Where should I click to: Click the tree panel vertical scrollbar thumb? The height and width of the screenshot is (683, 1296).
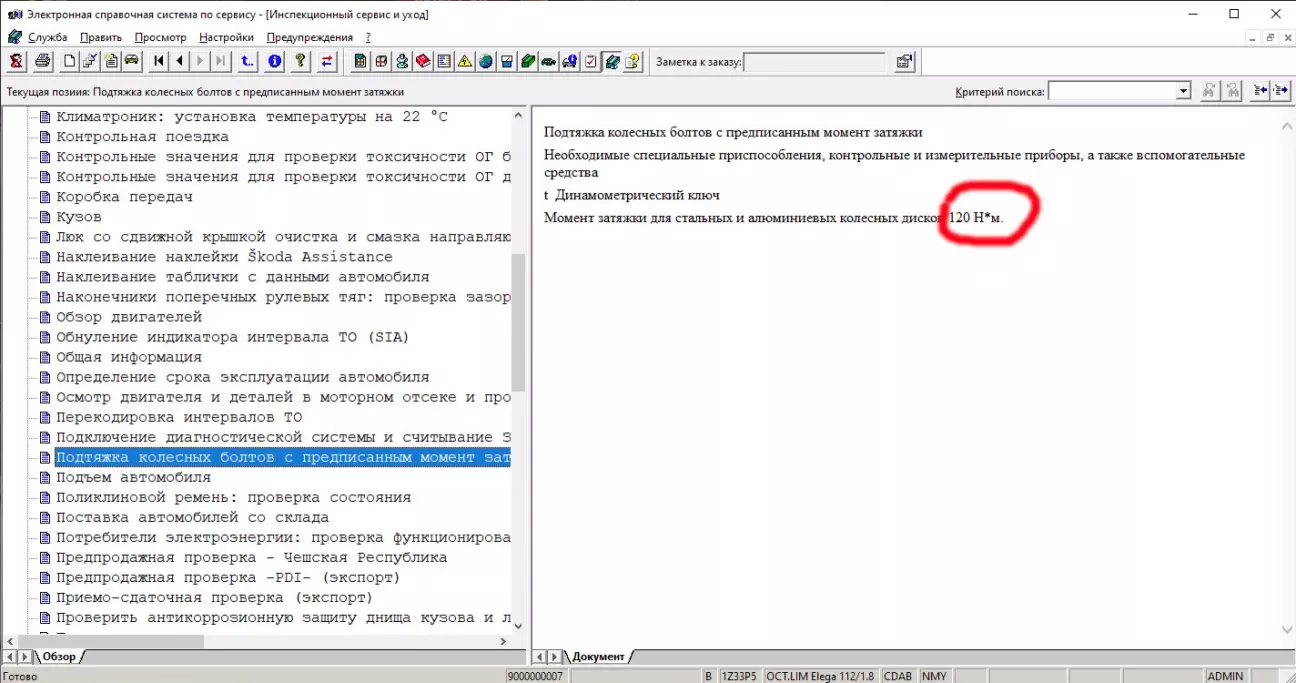pos(518,320)
